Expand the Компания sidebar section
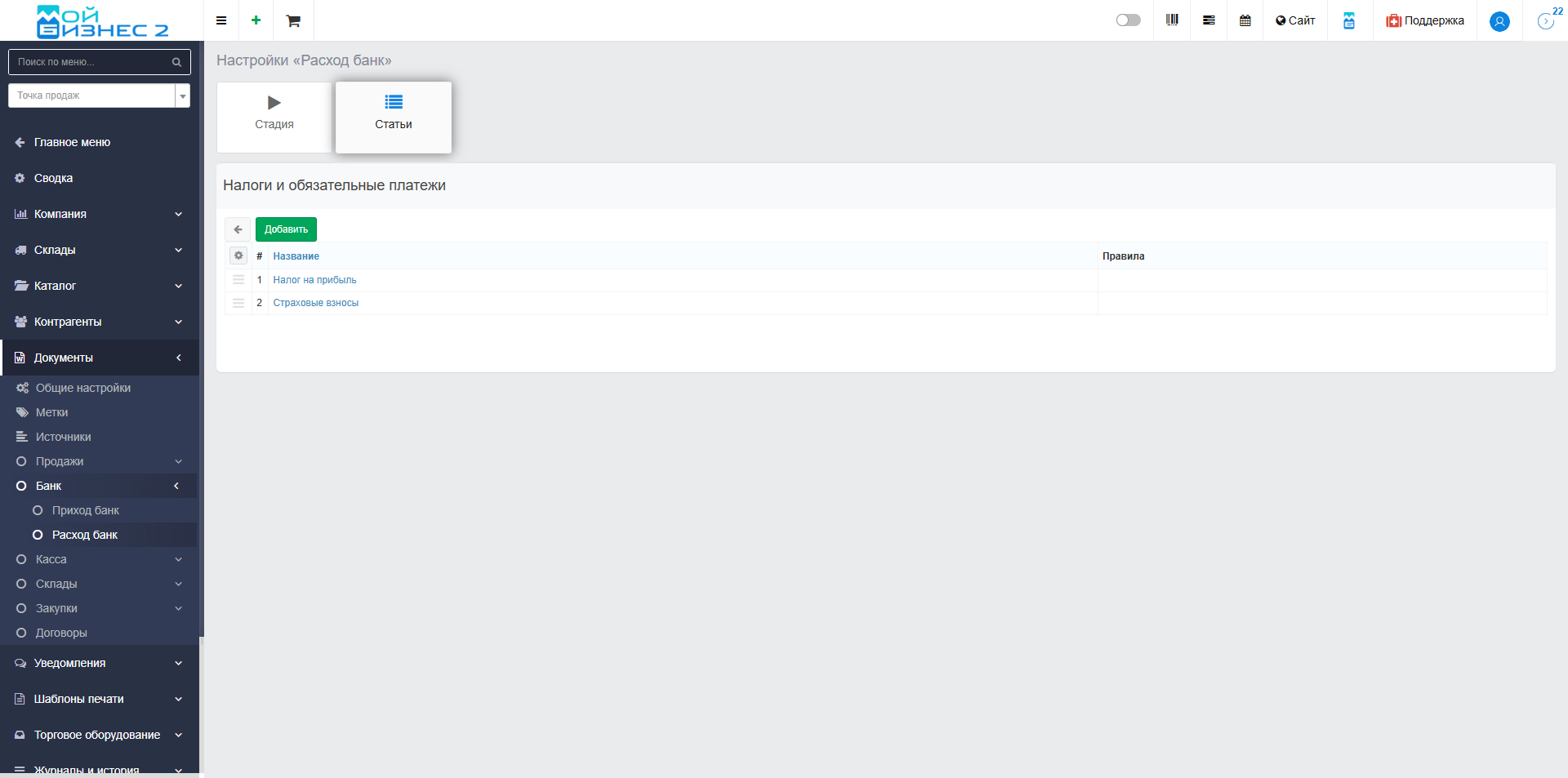The image size is (1568, 778). tap(98, 214)
